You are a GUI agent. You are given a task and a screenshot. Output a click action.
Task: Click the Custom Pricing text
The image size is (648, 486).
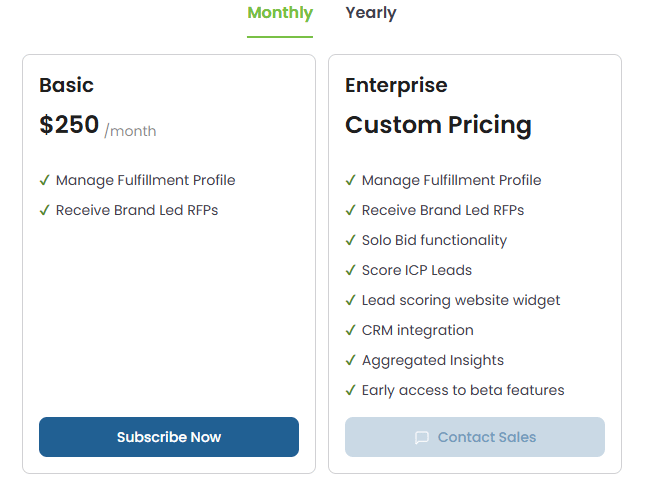tap(438, 125)
